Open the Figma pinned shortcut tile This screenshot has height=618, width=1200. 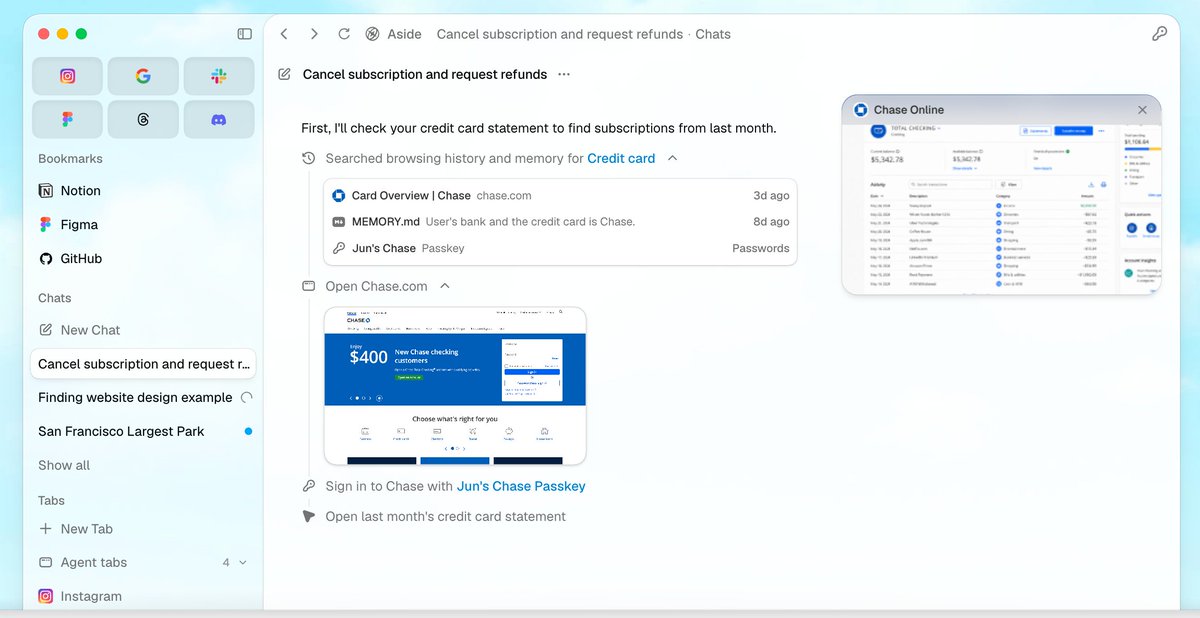pos(67,119)
